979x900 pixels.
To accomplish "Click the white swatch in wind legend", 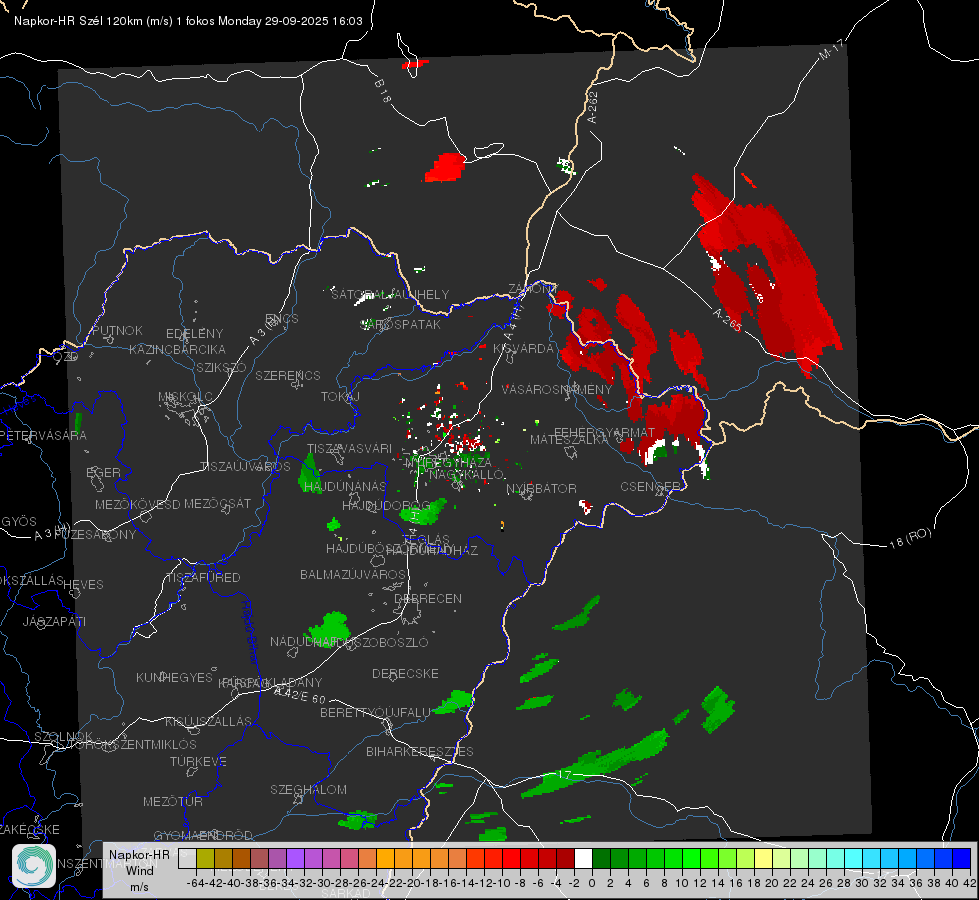I will 583,858.
